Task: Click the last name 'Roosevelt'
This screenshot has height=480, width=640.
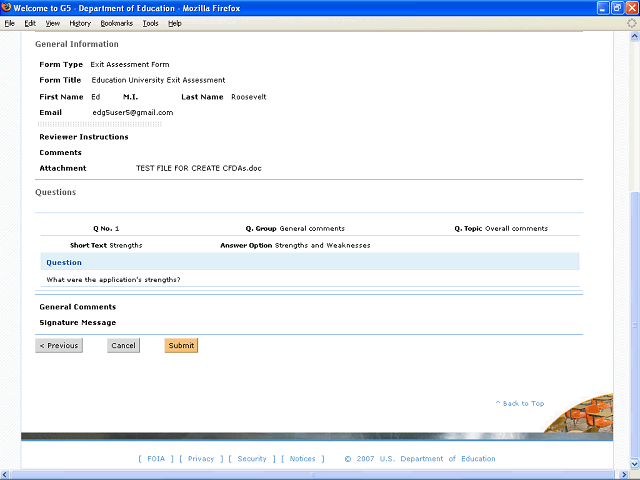Action: pyautogui.click(x=249, y=97)
